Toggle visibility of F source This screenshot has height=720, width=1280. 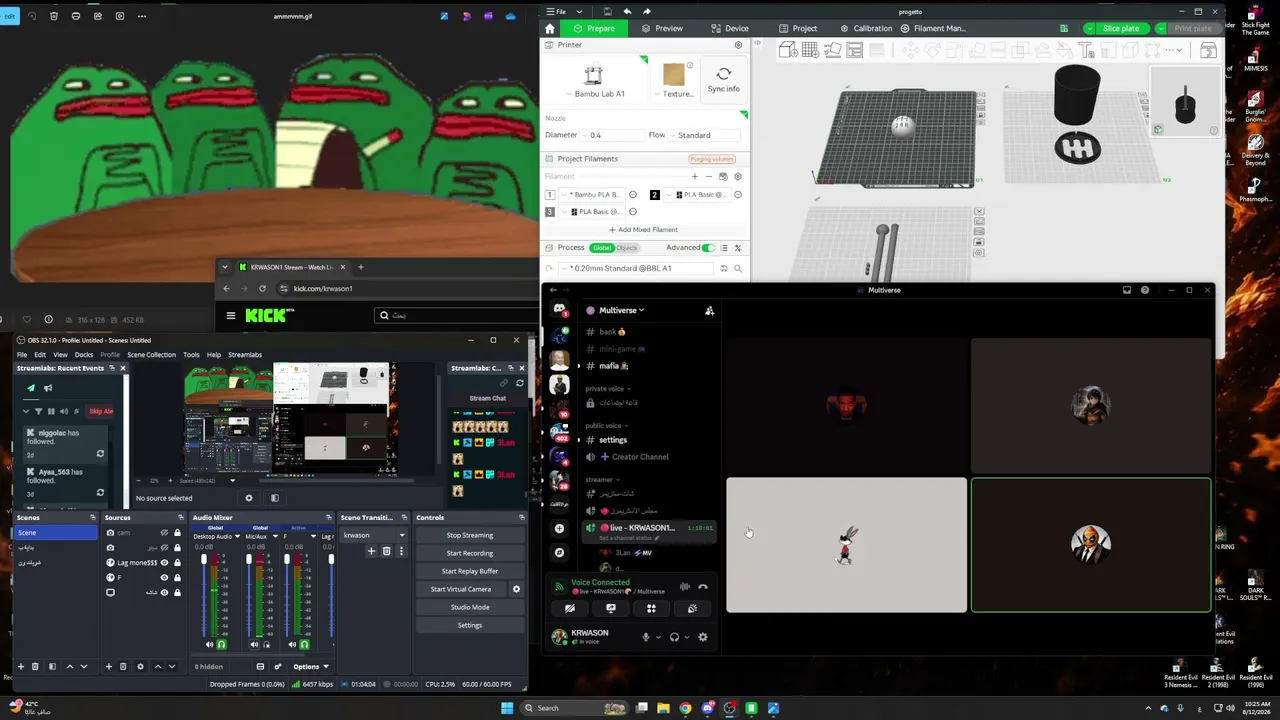tap(164, 577)
